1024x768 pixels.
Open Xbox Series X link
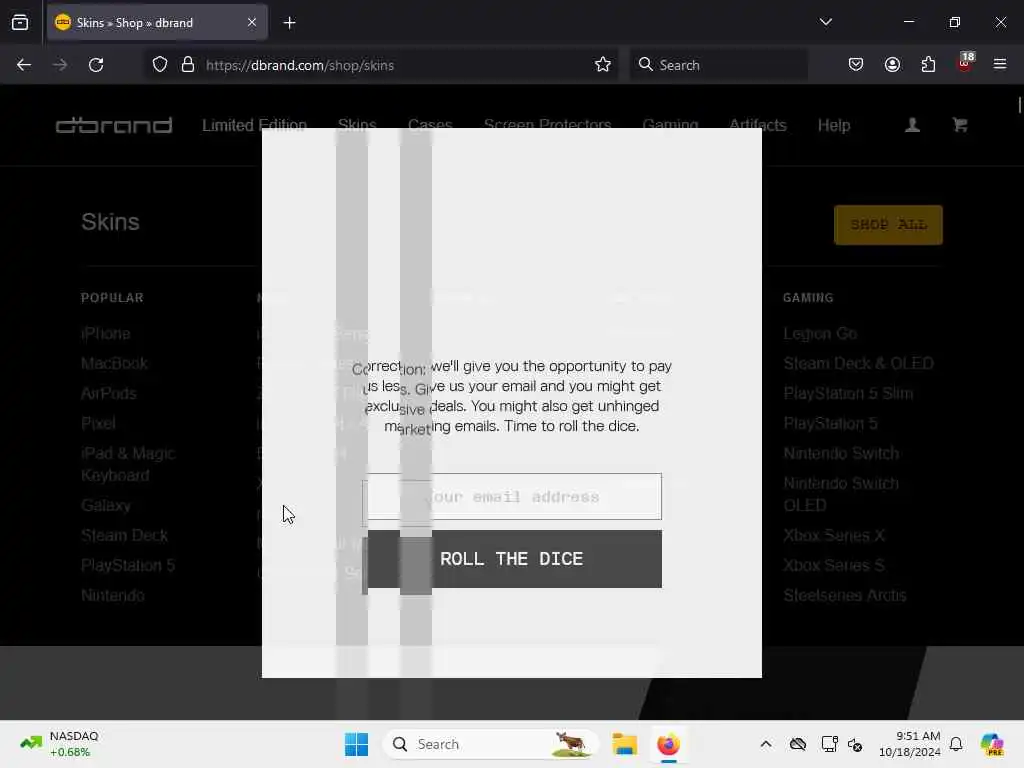834,536
